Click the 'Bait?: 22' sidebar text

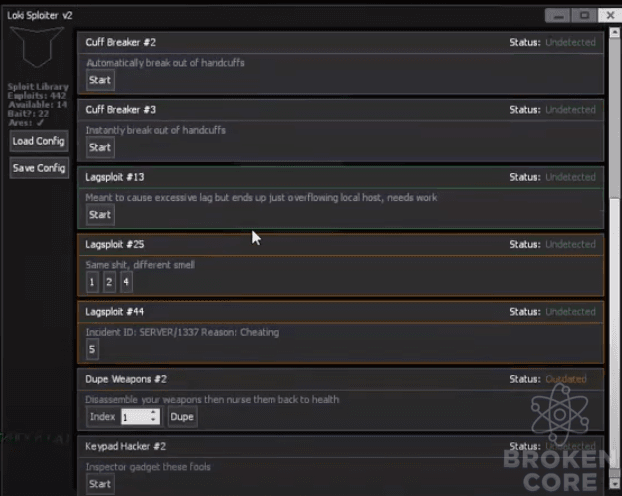(x=28, y=114)
